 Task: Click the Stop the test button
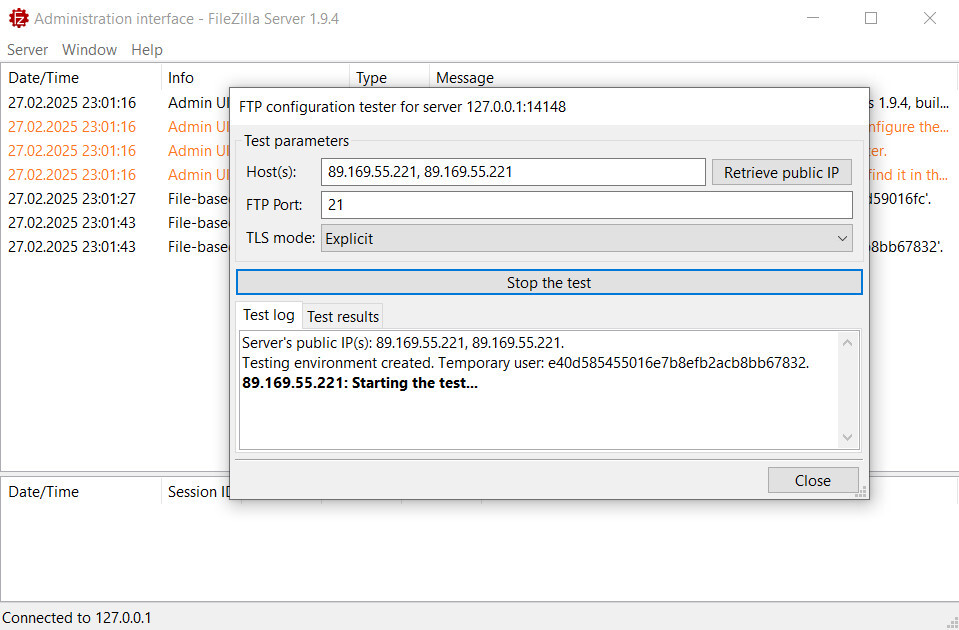pyautogui.click(x=549, y=283)
